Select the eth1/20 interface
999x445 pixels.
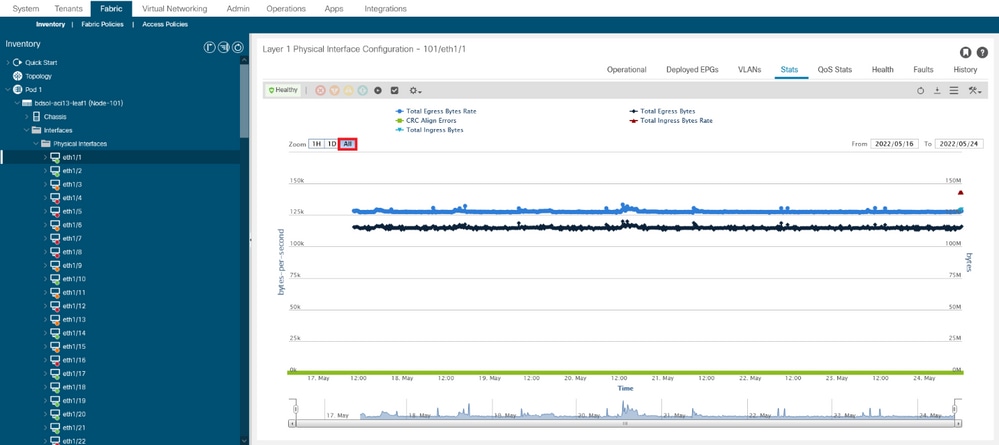pyautogui.click(x=75, y=414)
